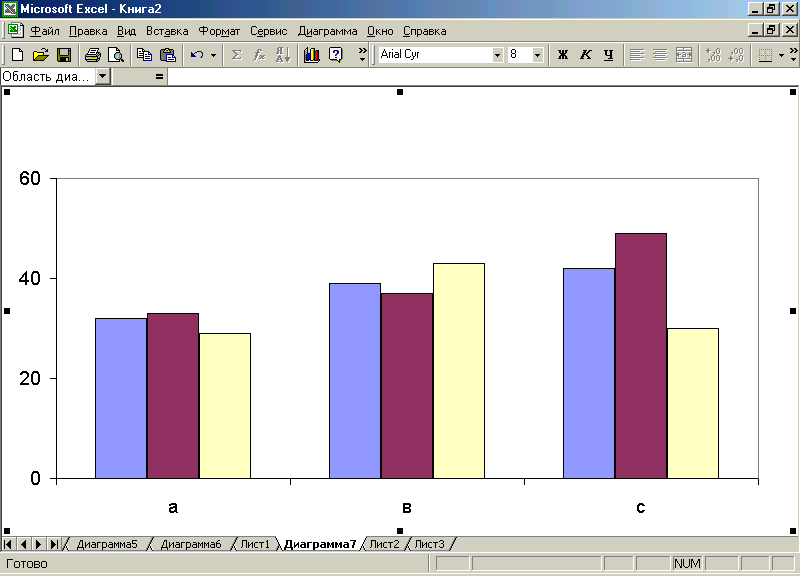The width and height of the screenshot is (800, 576).
Task: Open the Правка menu
Action: tap(88, 31)
